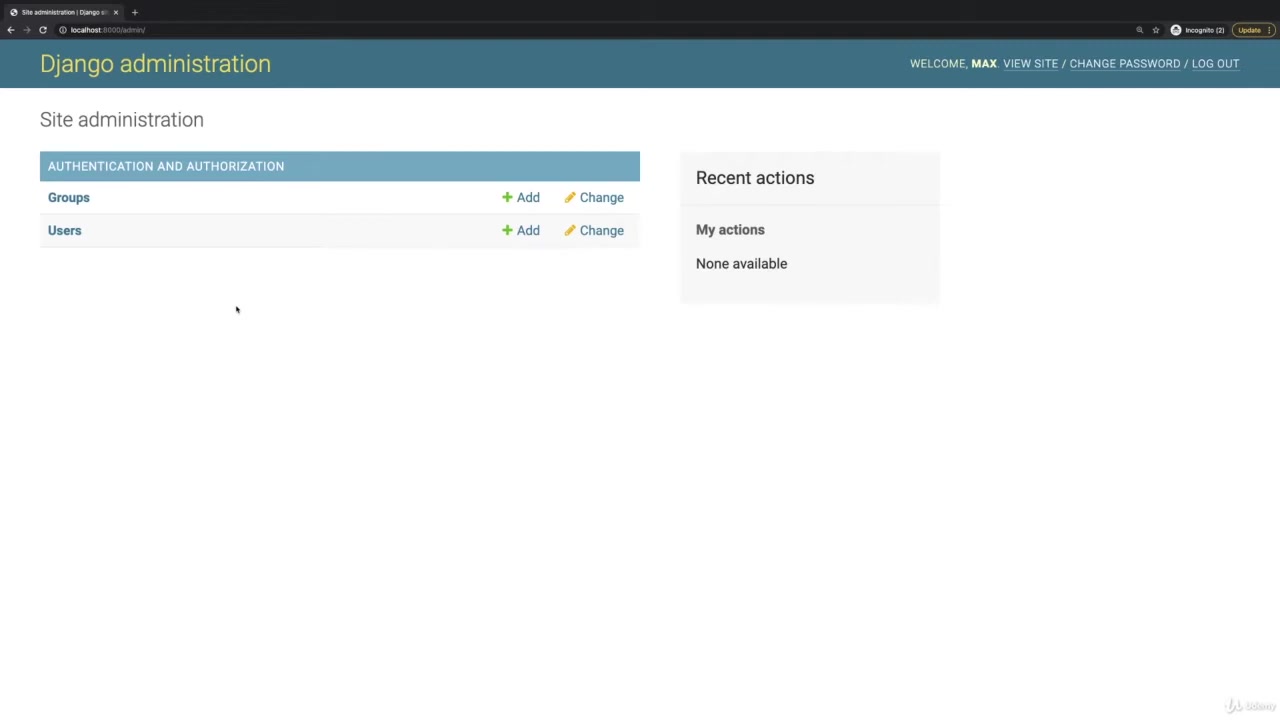Click the browser back arrow
The width and height of the screenshot is (1280, 720).
point(11,30)
